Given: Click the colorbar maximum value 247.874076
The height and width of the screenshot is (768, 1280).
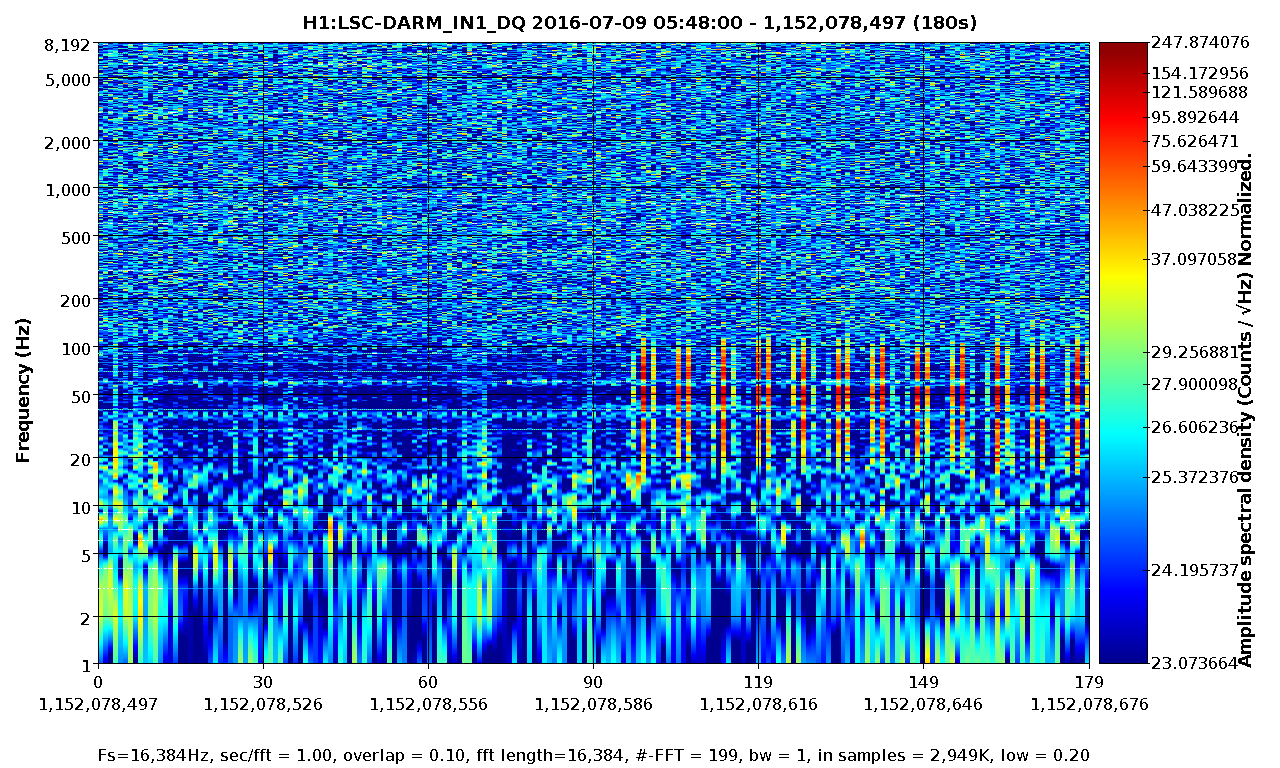Looking at the screenshot, I should [x=1200, y=43].
